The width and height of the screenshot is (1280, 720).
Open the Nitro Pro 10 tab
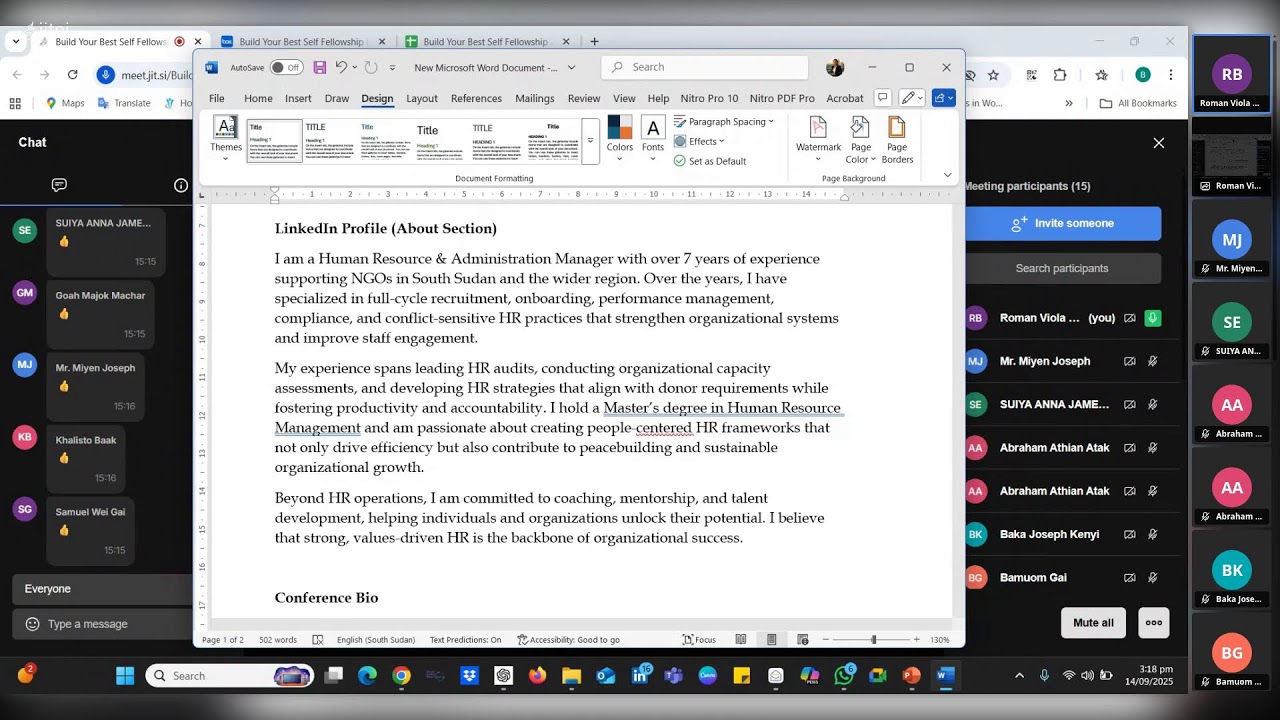(x=709, y=98)
